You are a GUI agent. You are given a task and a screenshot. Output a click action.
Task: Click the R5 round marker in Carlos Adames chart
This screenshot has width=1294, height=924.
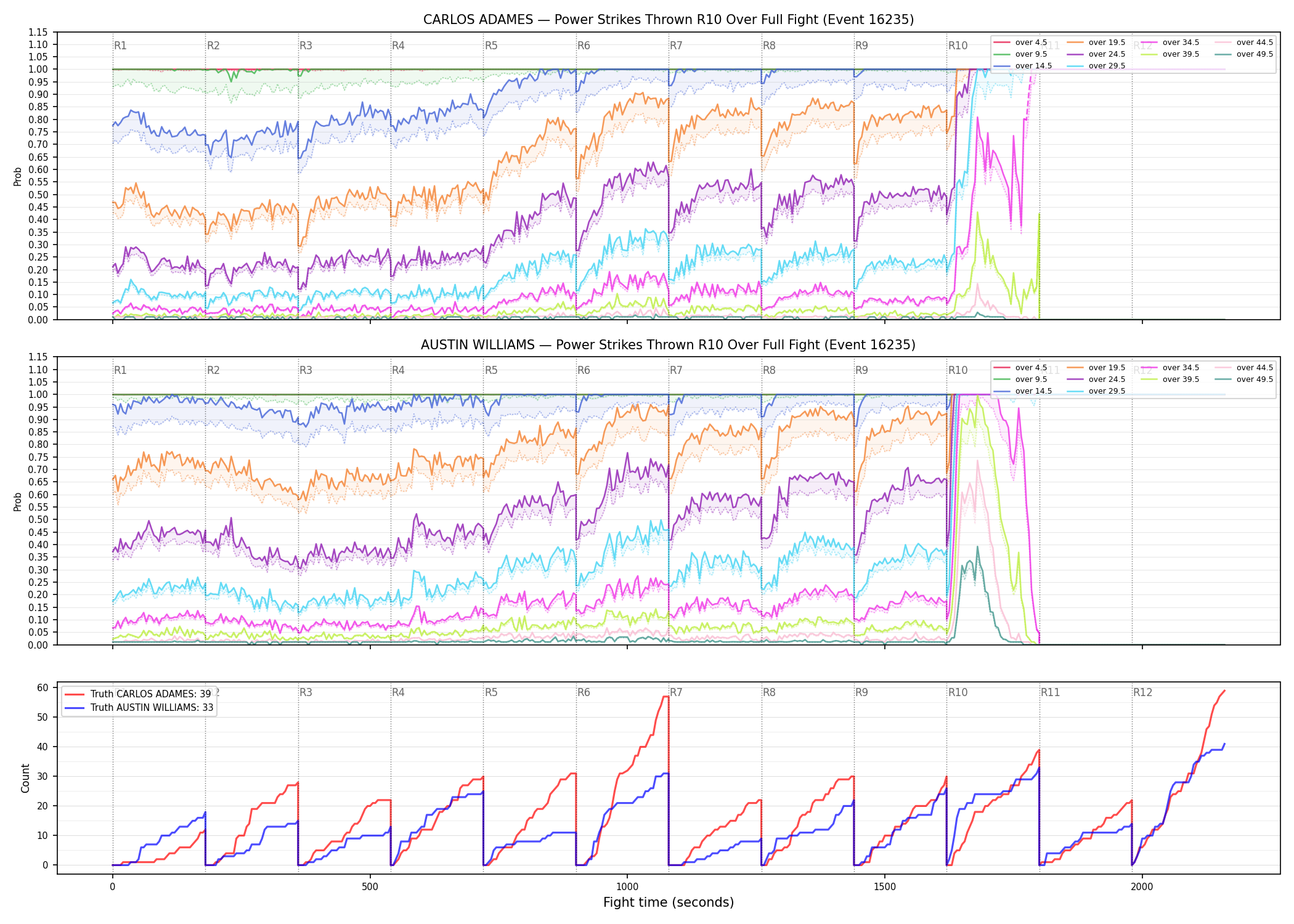pos(491,46)
